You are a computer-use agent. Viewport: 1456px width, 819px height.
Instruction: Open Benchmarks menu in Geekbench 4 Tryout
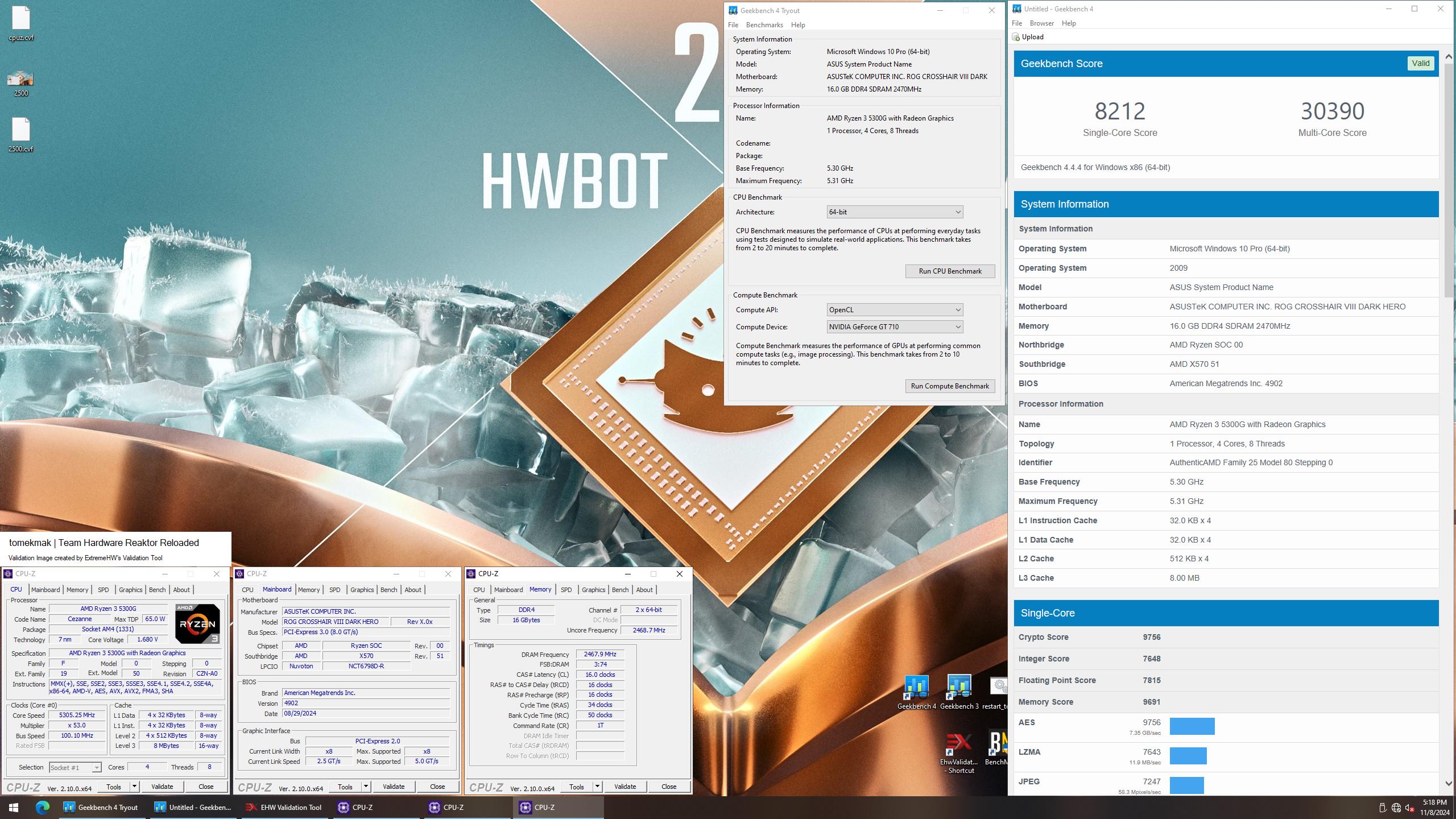tap(764, 25)
